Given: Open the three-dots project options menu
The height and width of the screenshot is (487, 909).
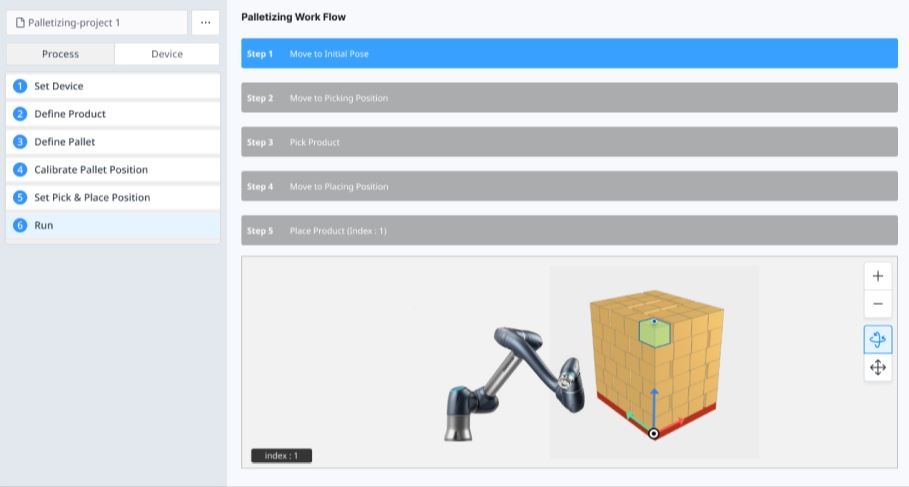Looking at the screenshot, I should coord(205,23).
